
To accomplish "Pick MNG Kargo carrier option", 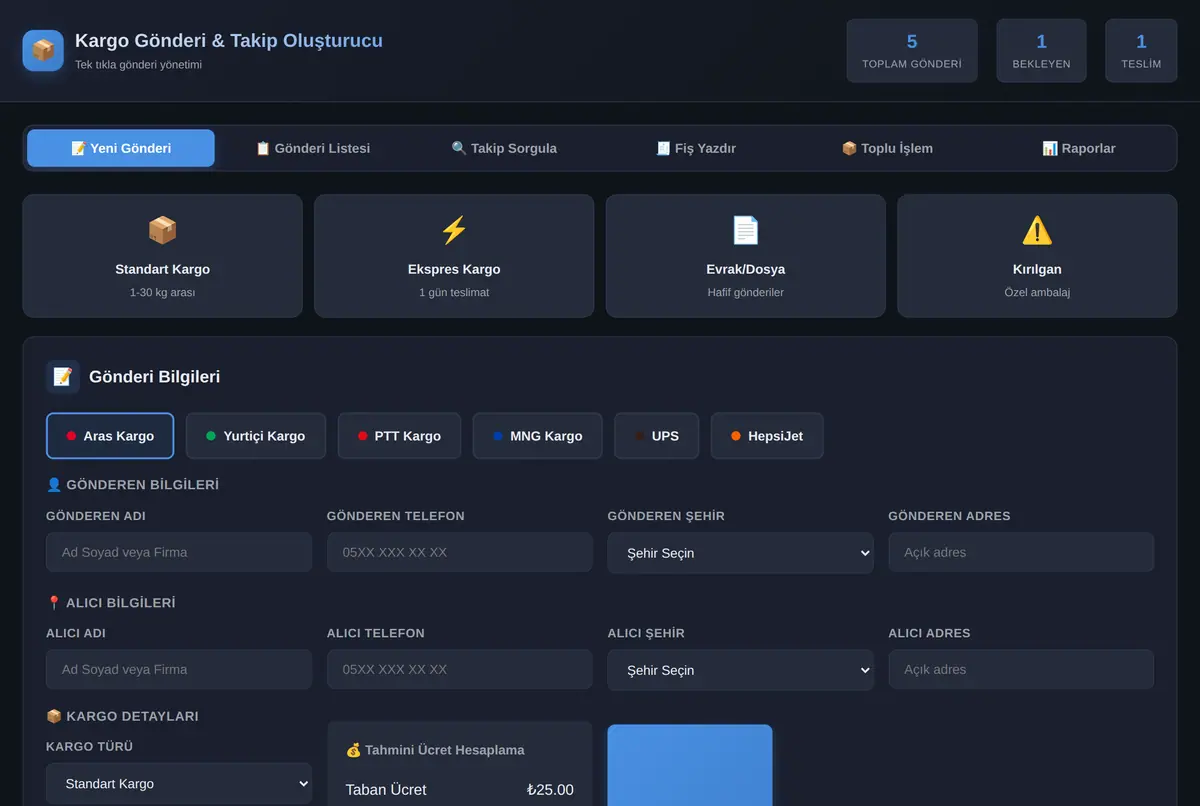I will coord(538,436).
